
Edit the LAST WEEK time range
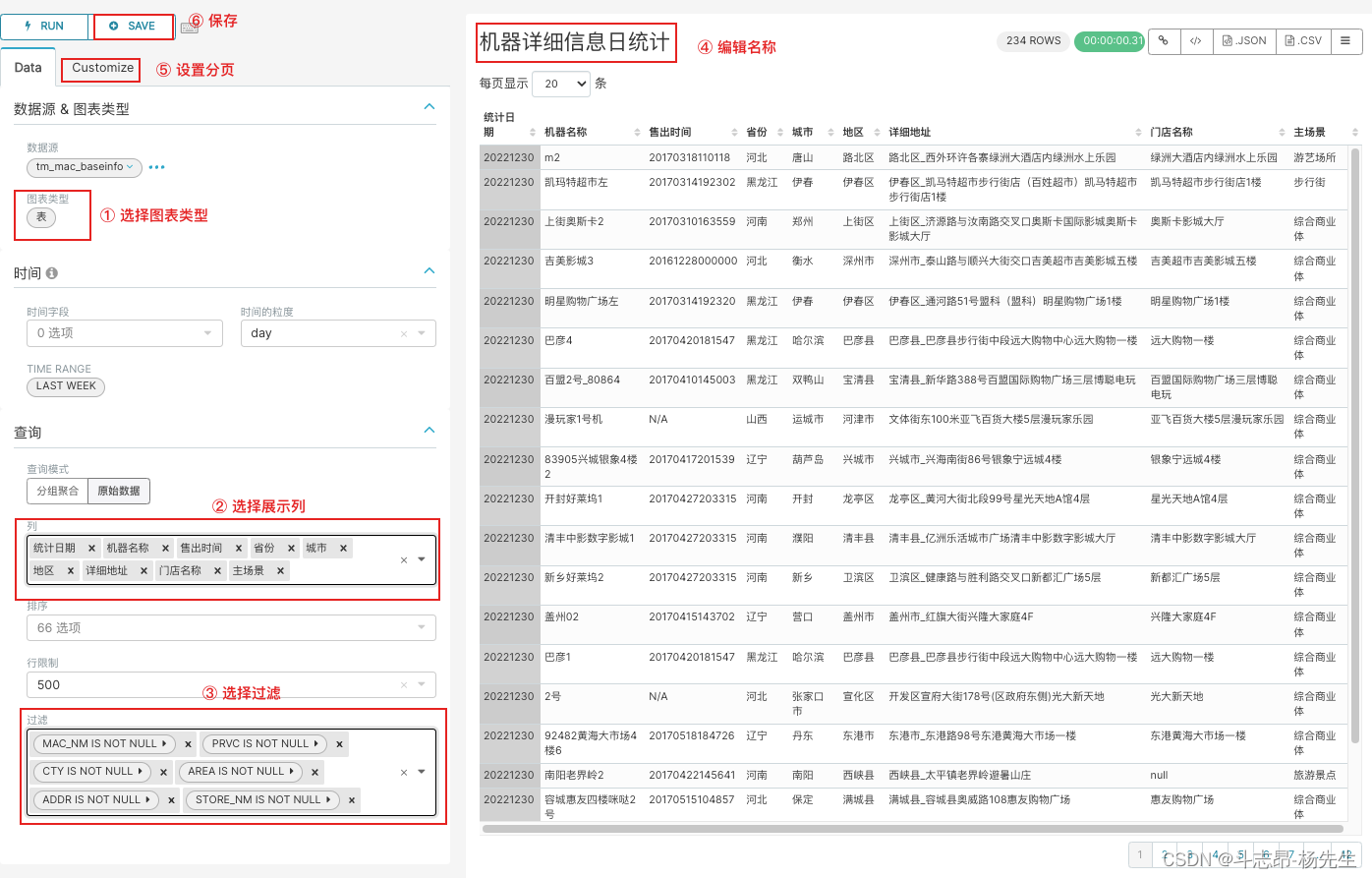point(66,386)
